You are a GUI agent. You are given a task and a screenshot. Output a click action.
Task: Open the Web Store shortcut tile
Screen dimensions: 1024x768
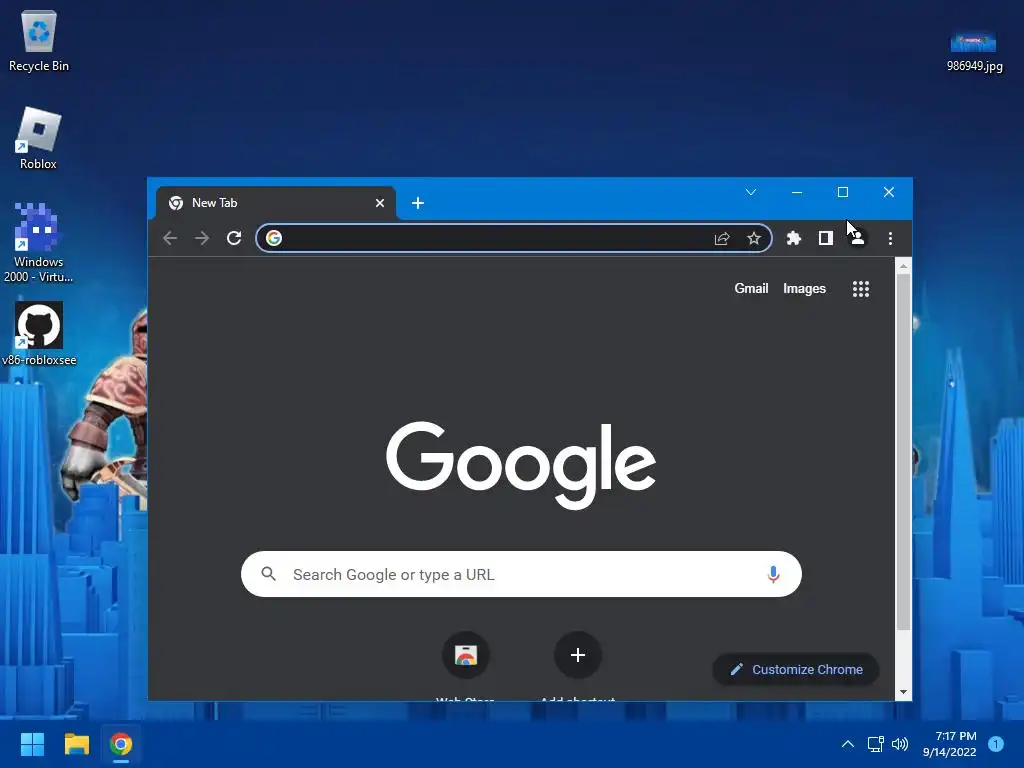pyautogui.click(x=466, y=655)
